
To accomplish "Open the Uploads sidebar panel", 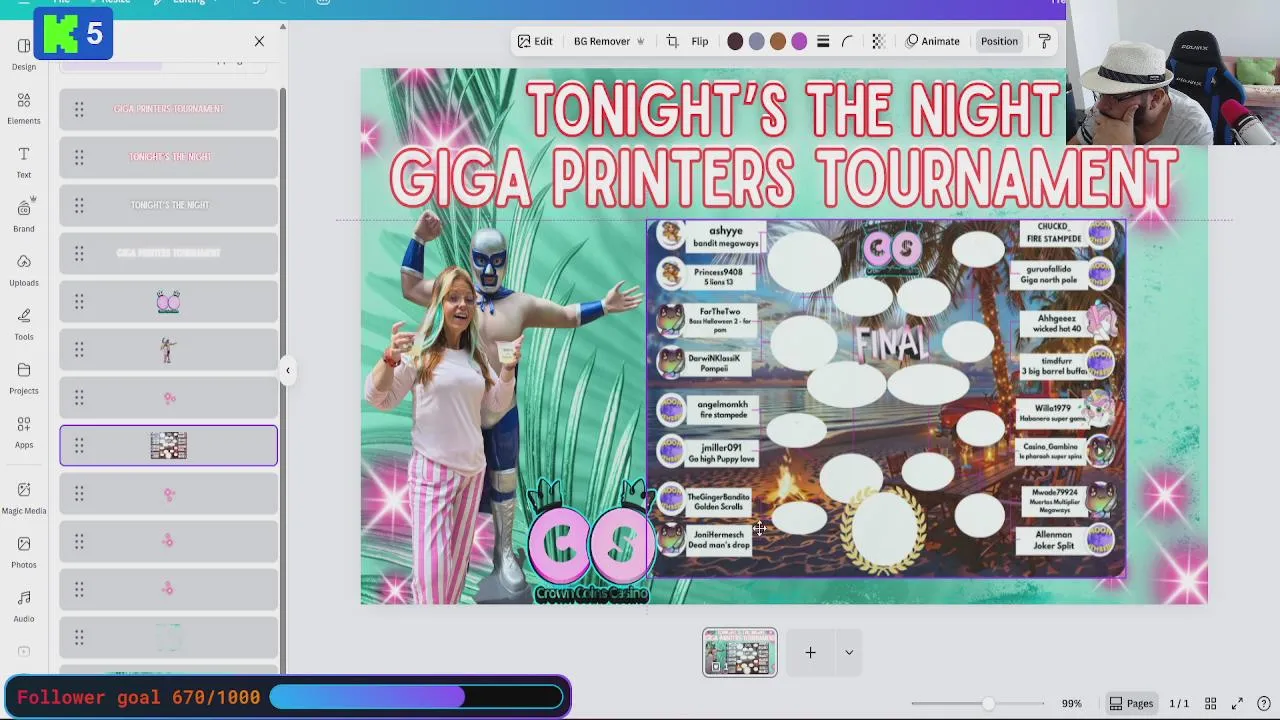I will 24,270.
